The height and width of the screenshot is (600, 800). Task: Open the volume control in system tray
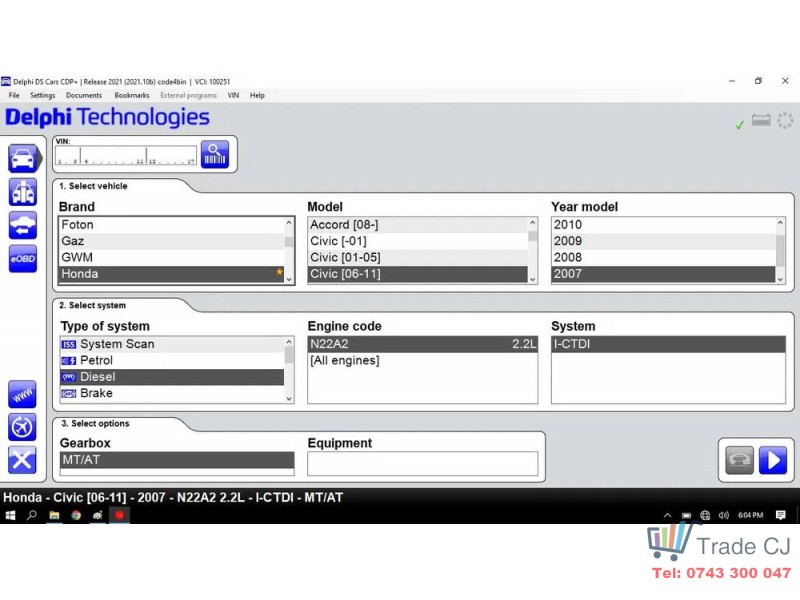(x=723, y=515)
